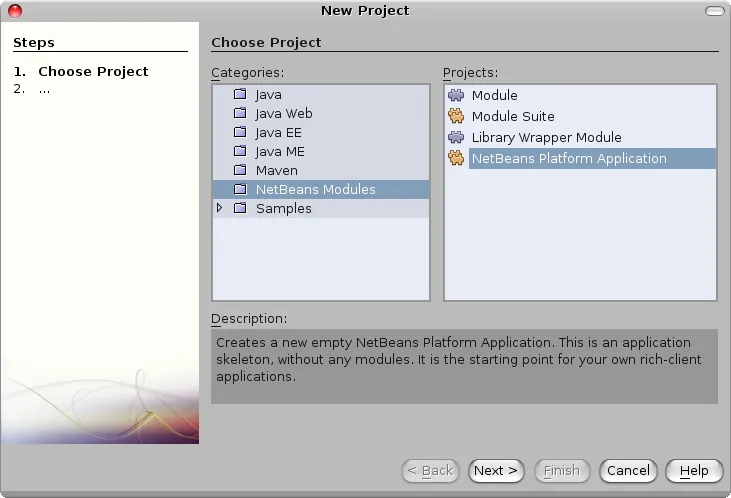Open Help for the wizard
The height and width of the screenshot is (498, 731).
pos(694,470)
